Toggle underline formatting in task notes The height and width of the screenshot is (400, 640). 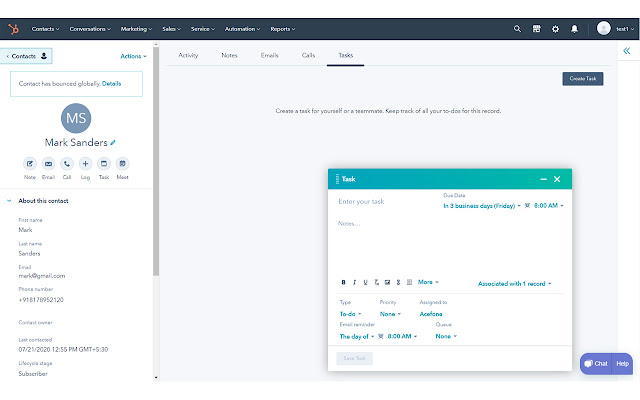point(365,282)
